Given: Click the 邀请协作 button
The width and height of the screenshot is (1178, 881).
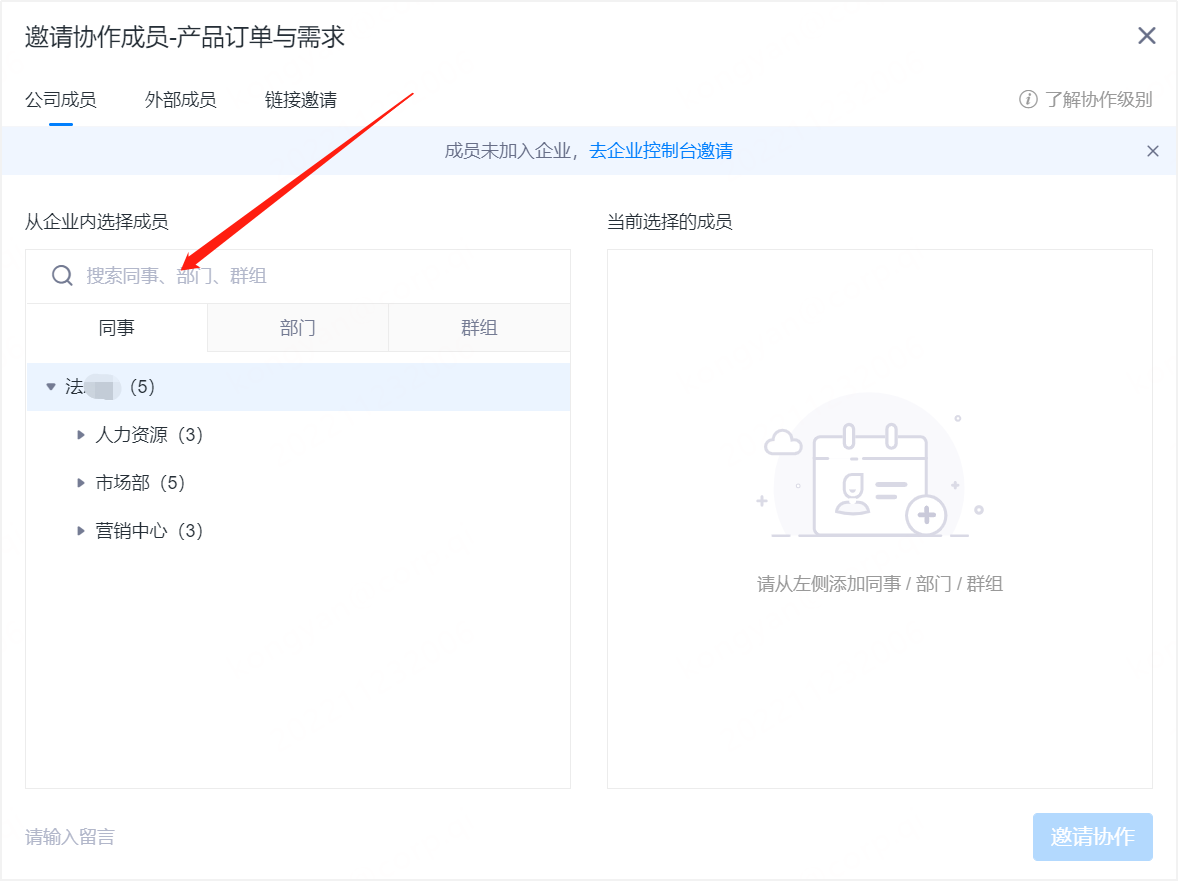Looking at the screenshot, I should point(1092,837).
